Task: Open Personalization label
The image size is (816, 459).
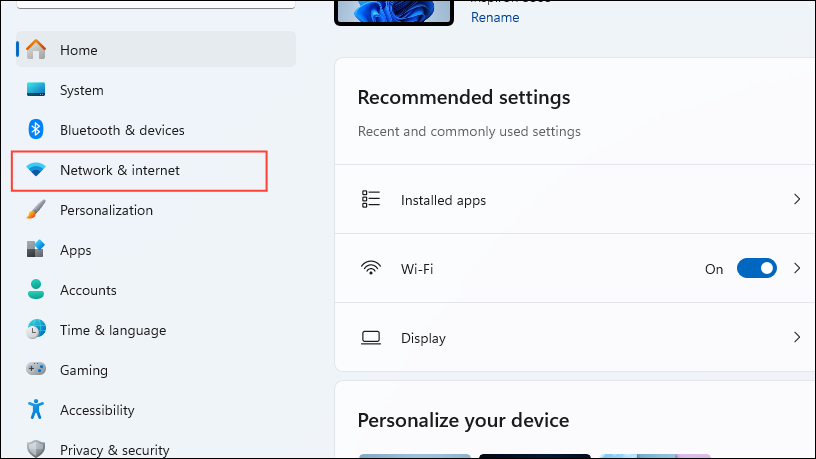Action: 107,210
